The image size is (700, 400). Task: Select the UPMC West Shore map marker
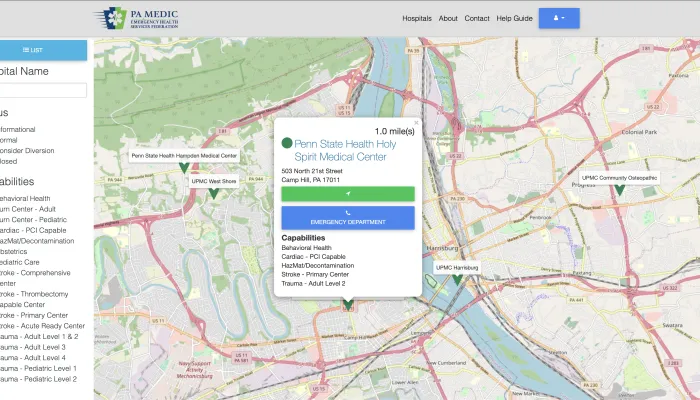click(213, 193)
